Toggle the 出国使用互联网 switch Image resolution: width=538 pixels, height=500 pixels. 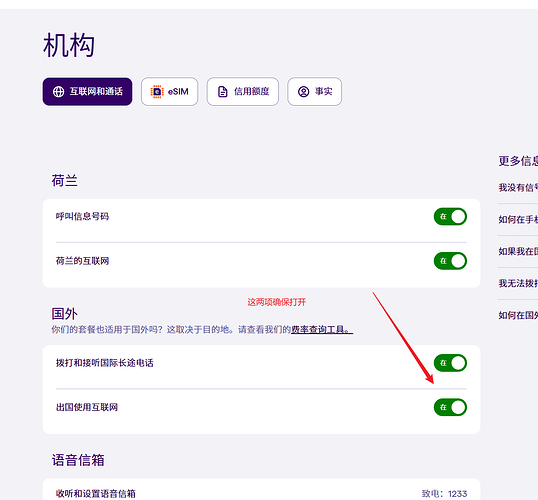[x=450, y=407]
